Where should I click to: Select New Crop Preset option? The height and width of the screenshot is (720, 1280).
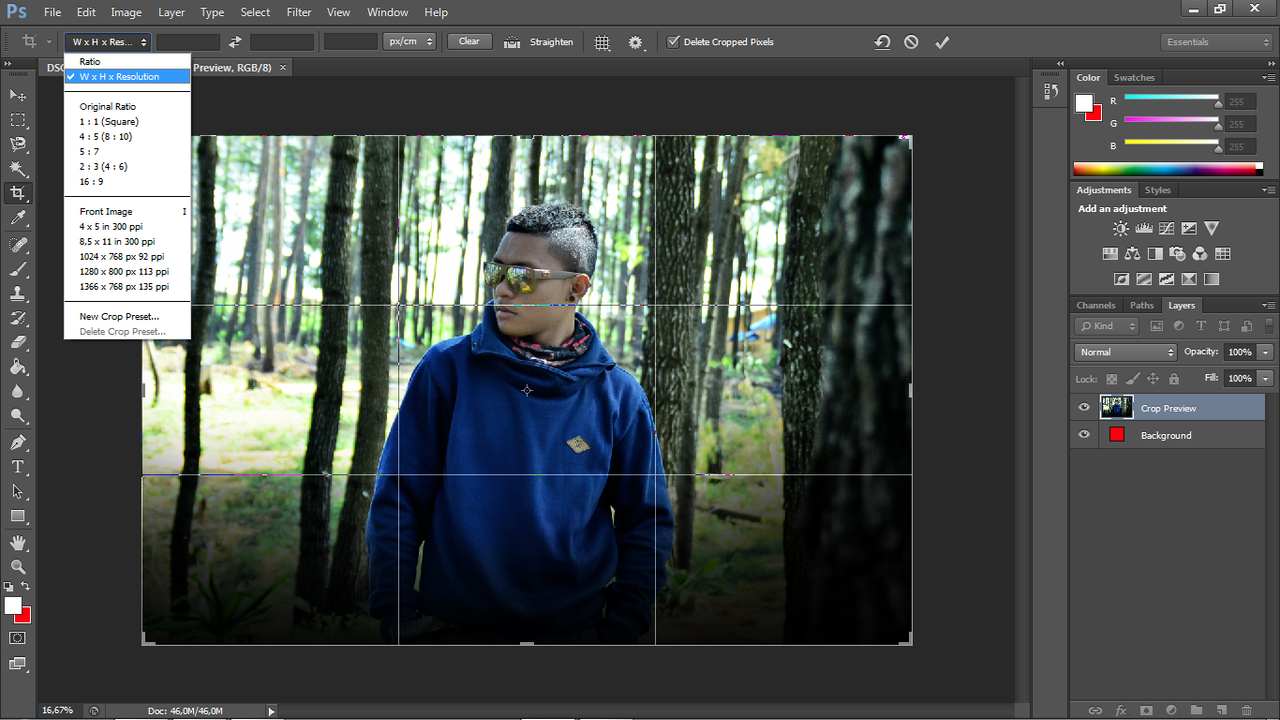[119, 317]
